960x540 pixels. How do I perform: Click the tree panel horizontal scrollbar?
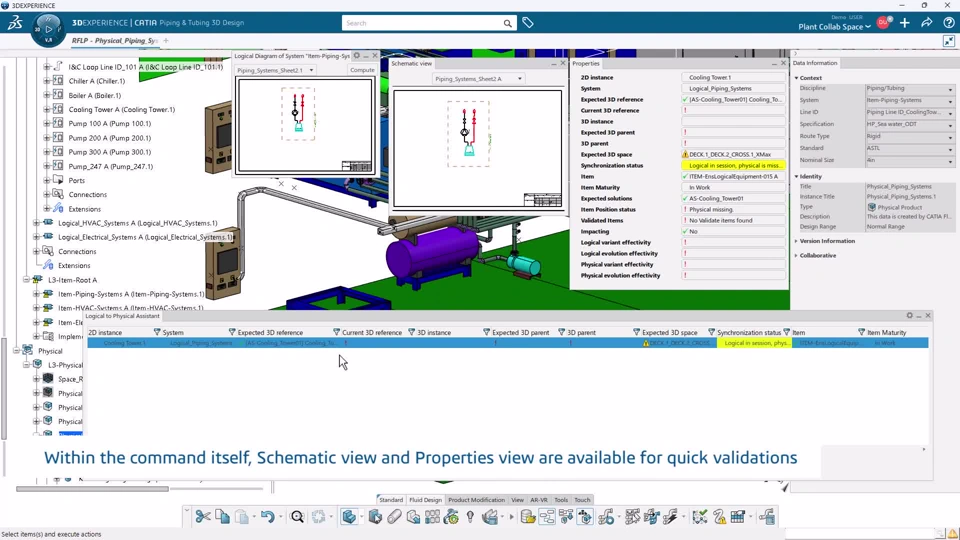pyautogui.click(x=92, y=489)
